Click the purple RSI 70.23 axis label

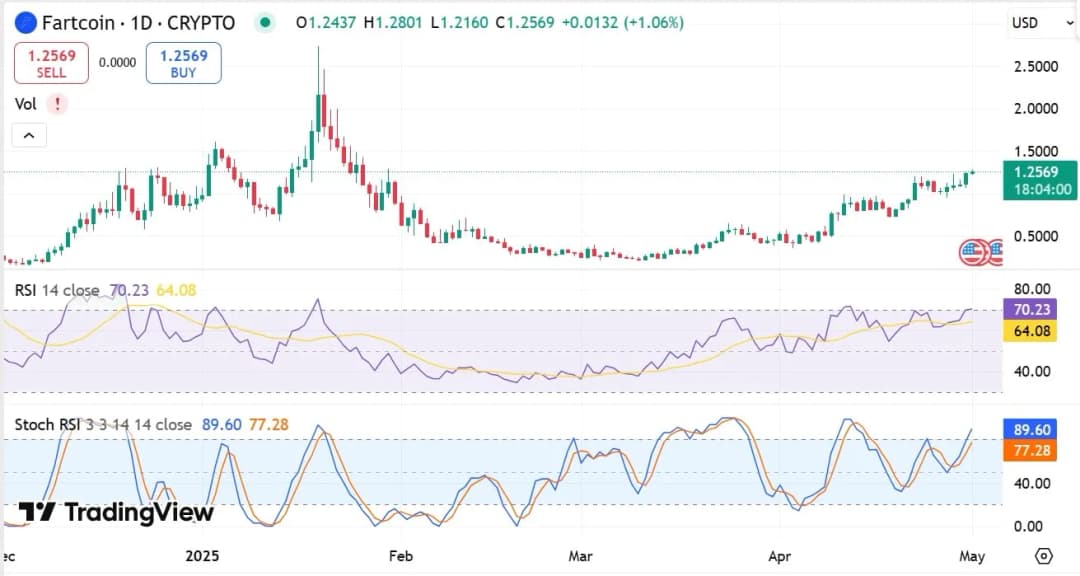point(1027,311)
